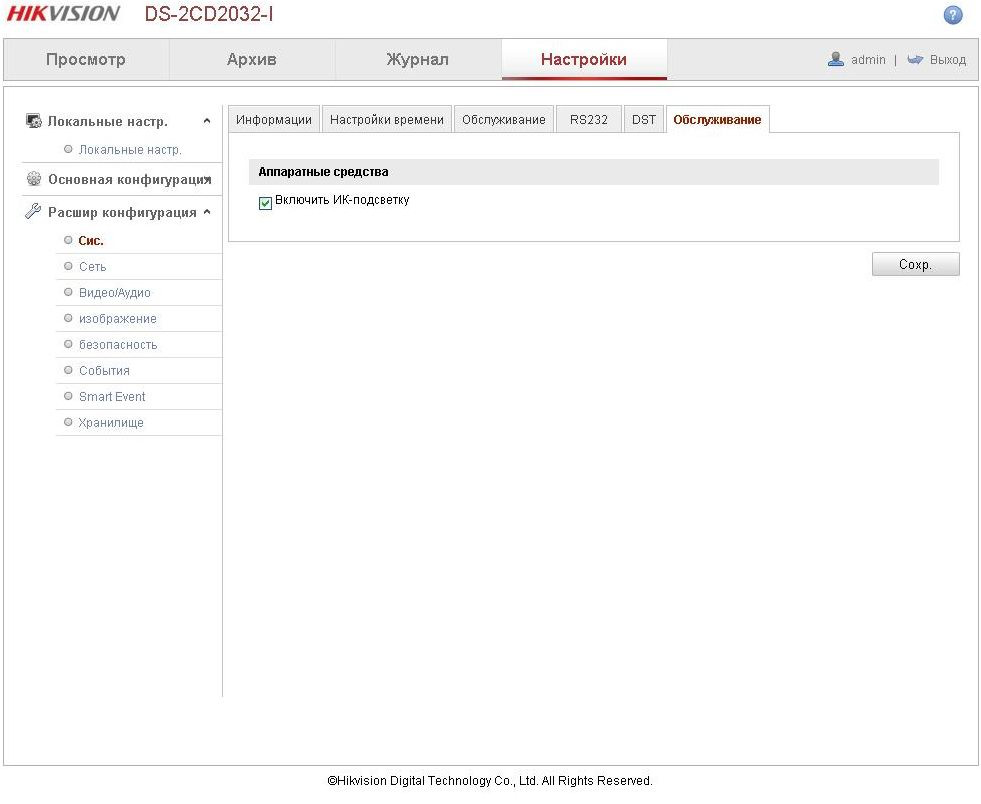Click the Hikvision logo
Screen dimensions: 981x804
click(64, 14)
